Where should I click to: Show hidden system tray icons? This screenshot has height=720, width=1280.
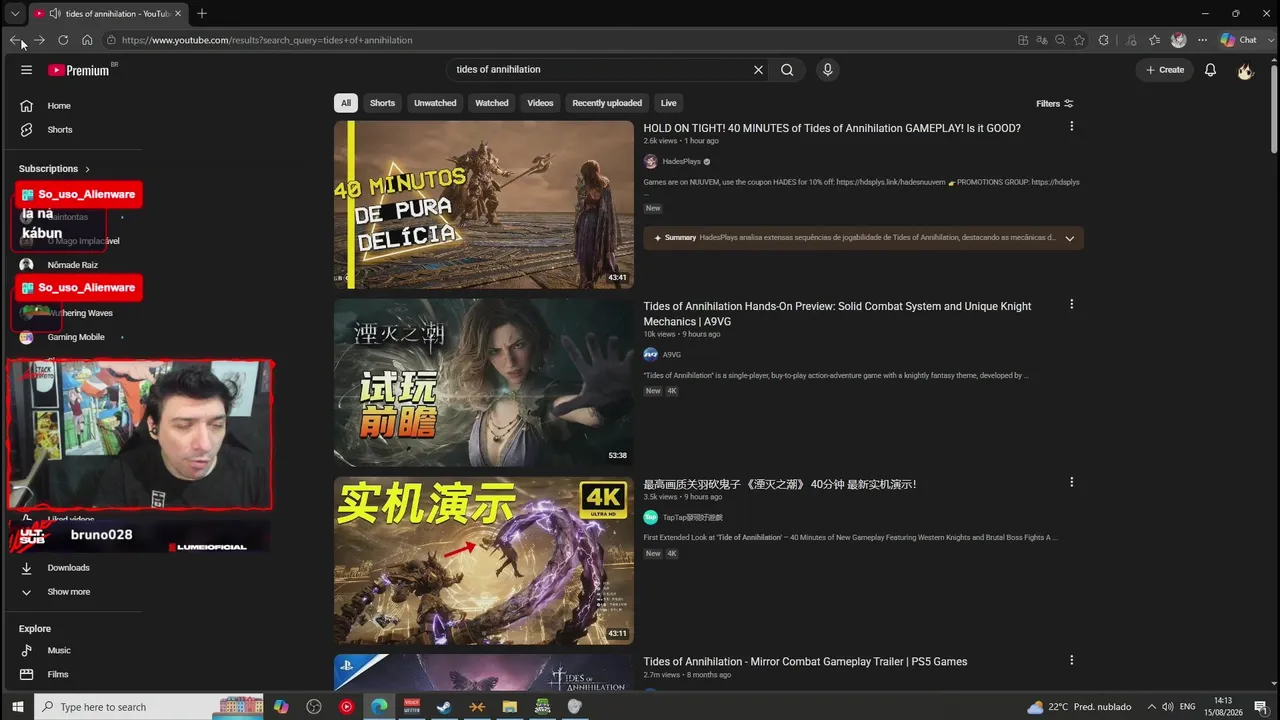(x=1151, y=707)
